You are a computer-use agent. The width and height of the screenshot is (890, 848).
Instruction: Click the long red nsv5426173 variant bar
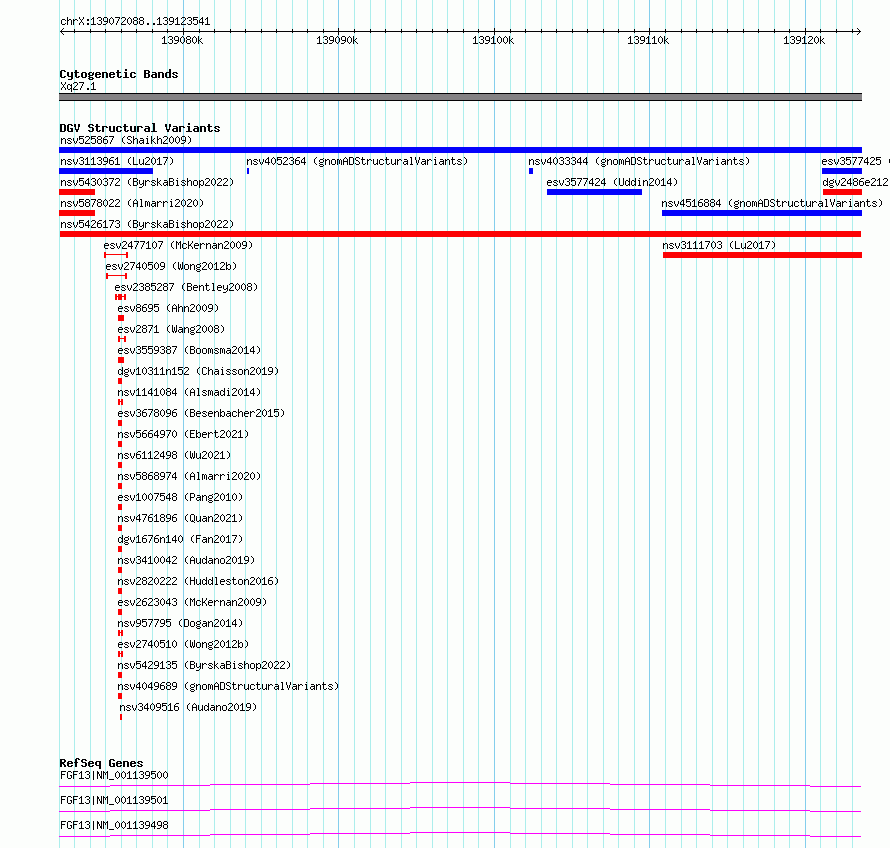460,234
